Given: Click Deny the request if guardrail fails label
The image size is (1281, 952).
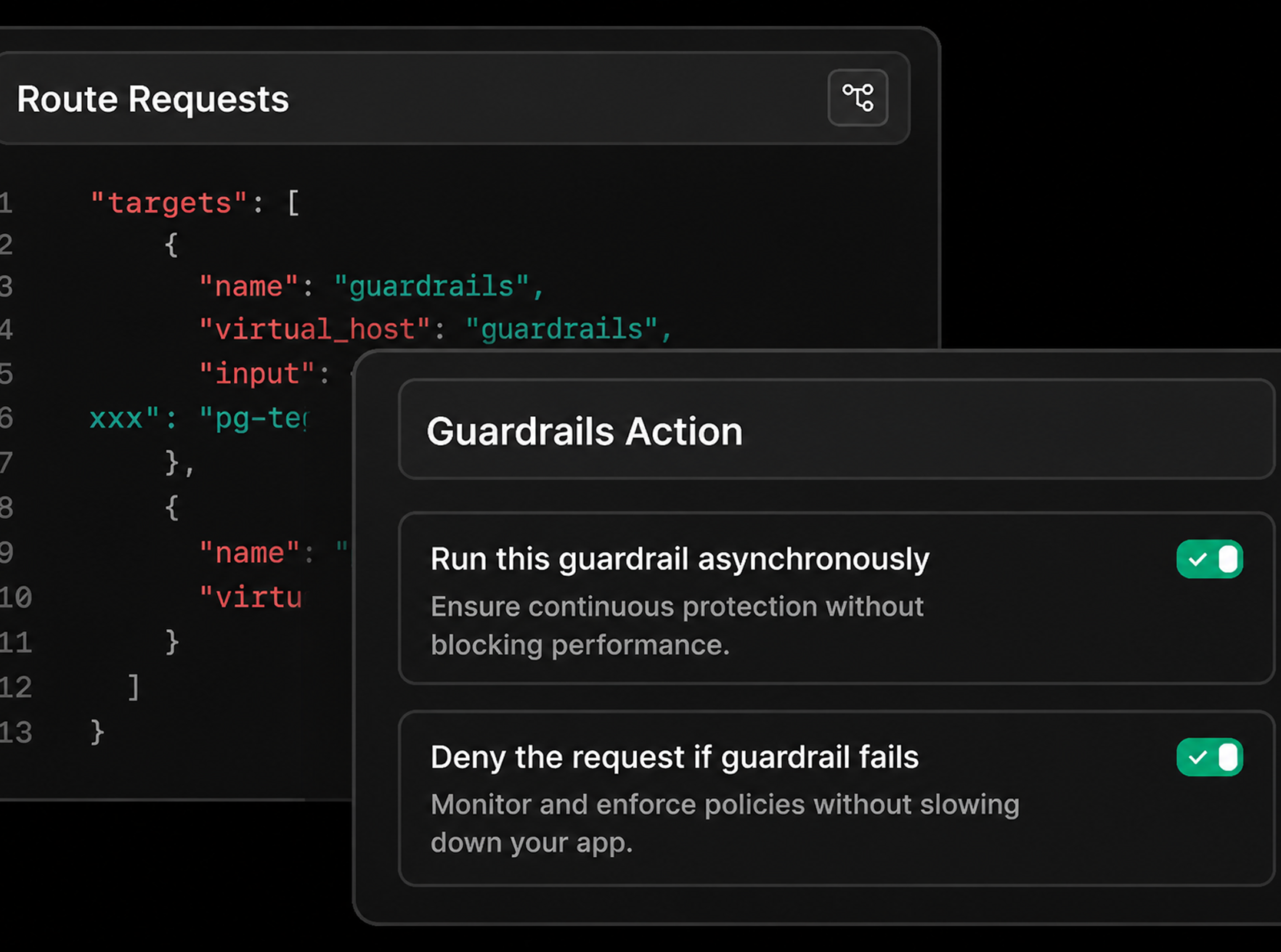Looking at the screenshot, I should (675, 757).
